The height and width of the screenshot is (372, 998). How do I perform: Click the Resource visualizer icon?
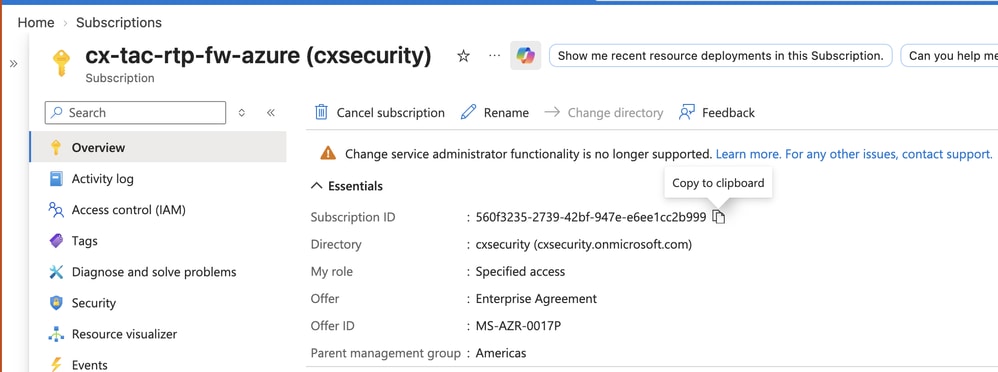(x=56, y=334)
